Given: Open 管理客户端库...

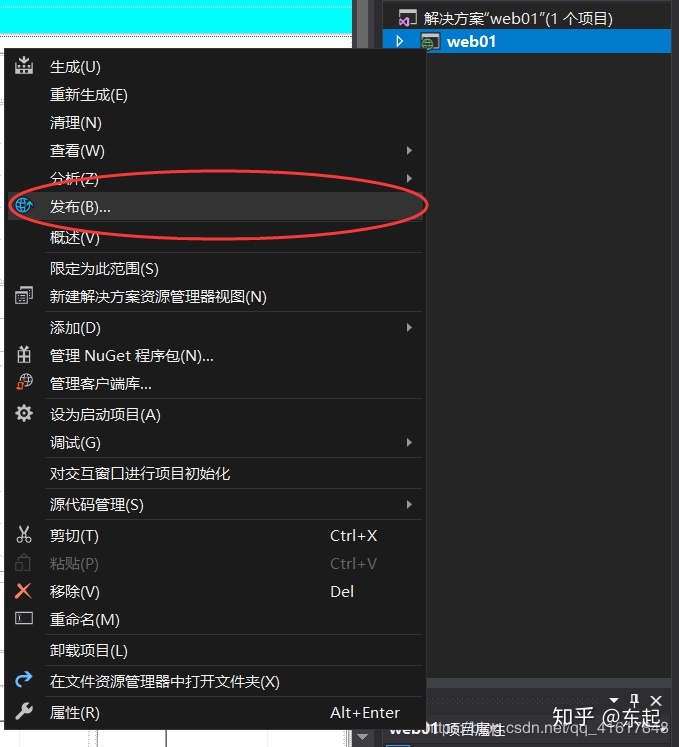Looking at the screenshot, I should tap(214, 383).
